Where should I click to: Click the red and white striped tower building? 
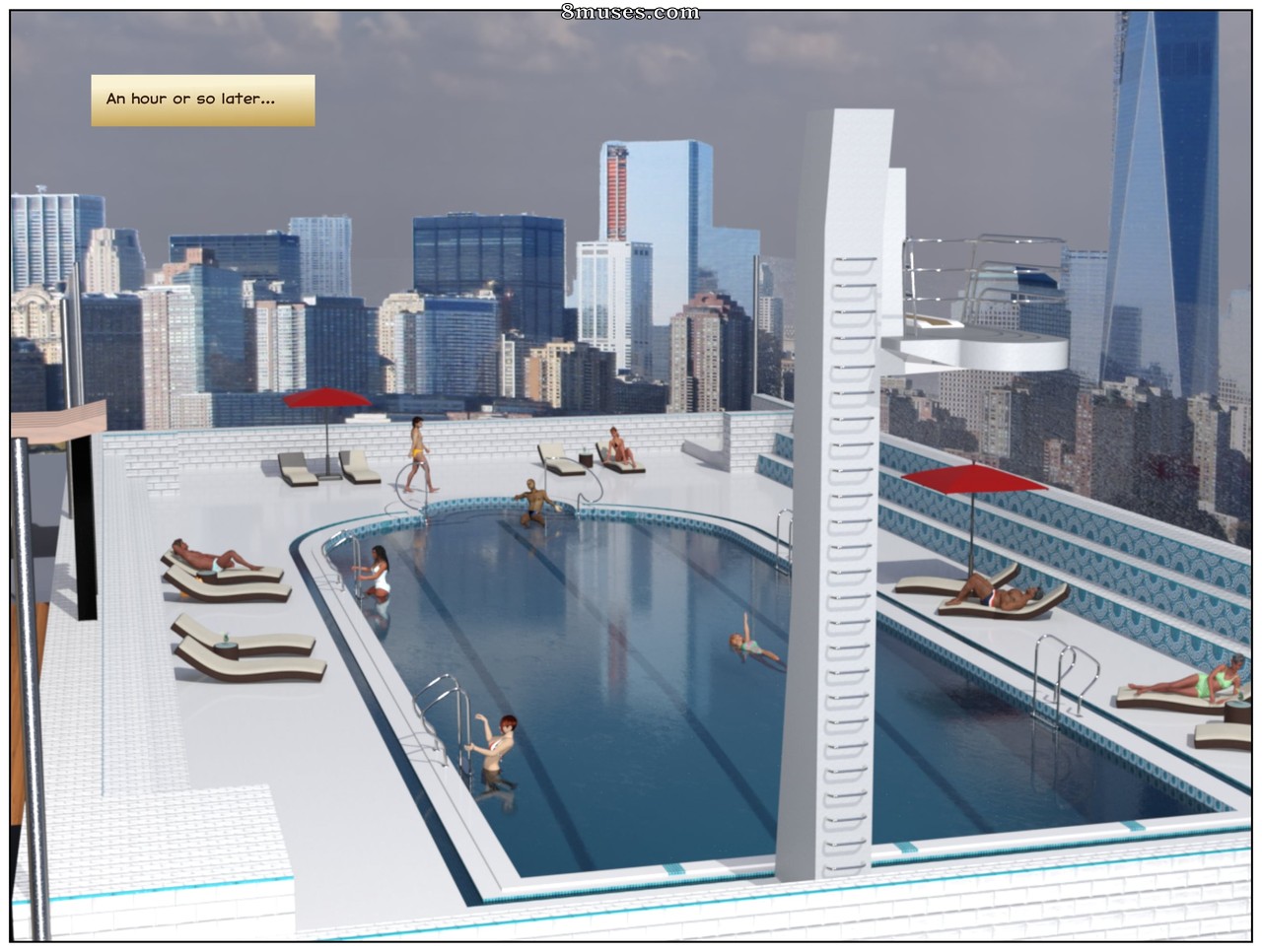(617, 192)
